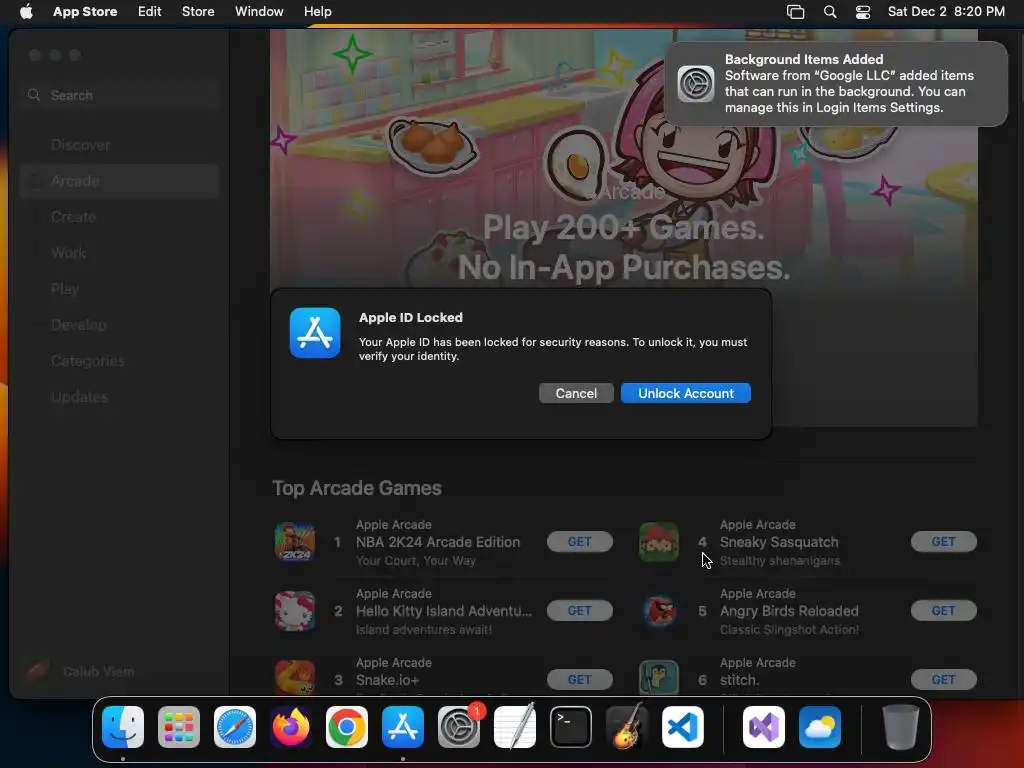Click the Unlock Account button
The image size is (1024, 768).
point(685,393)
